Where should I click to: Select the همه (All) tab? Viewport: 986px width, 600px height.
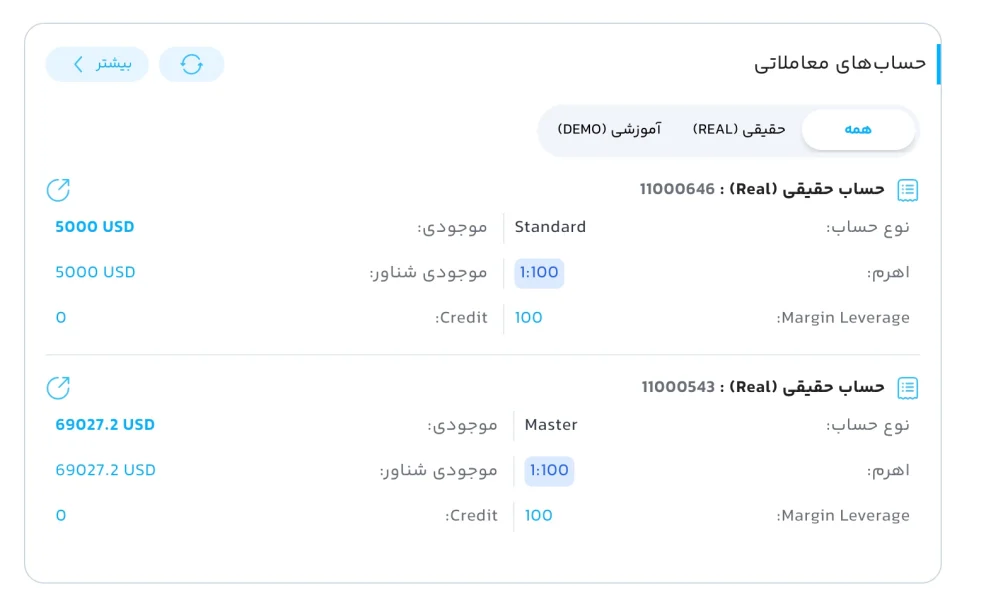pos(858,129)
